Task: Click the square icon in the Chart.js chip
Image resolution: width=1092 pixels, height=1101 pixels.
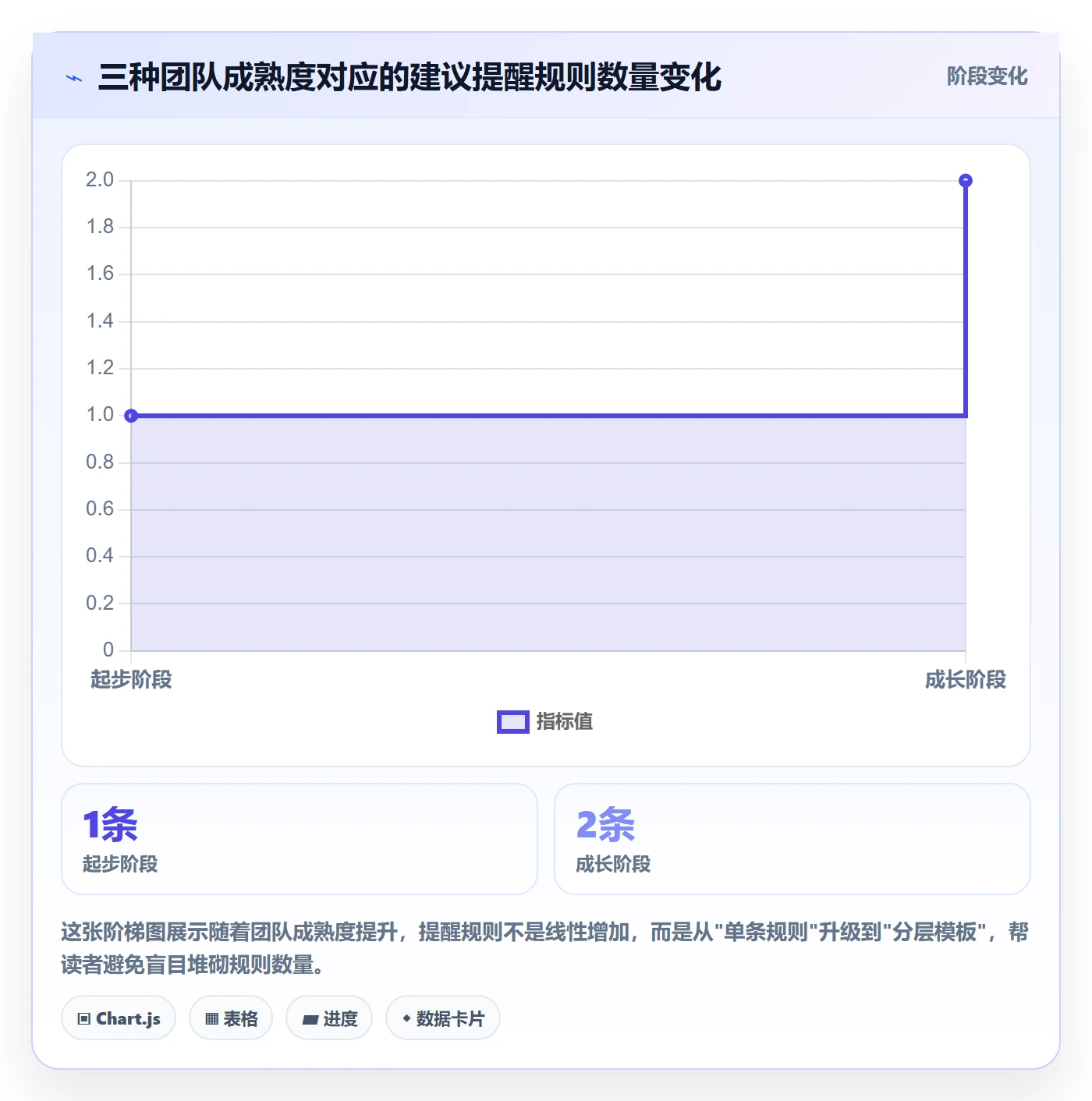Action: pos(84,1019)
